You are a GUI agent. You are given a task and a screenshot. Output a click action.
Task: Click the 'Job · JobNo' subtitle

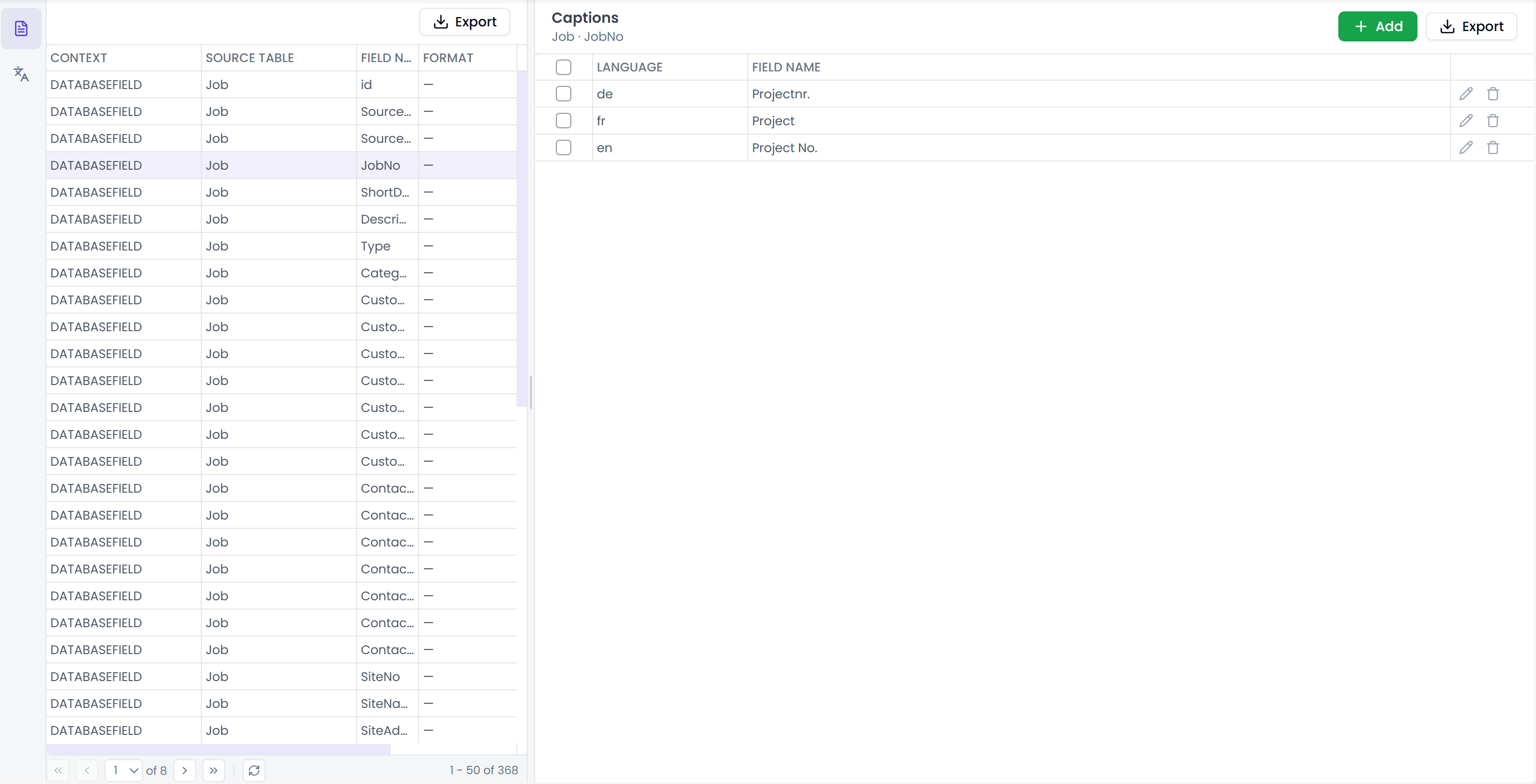[x=587, y=36]
